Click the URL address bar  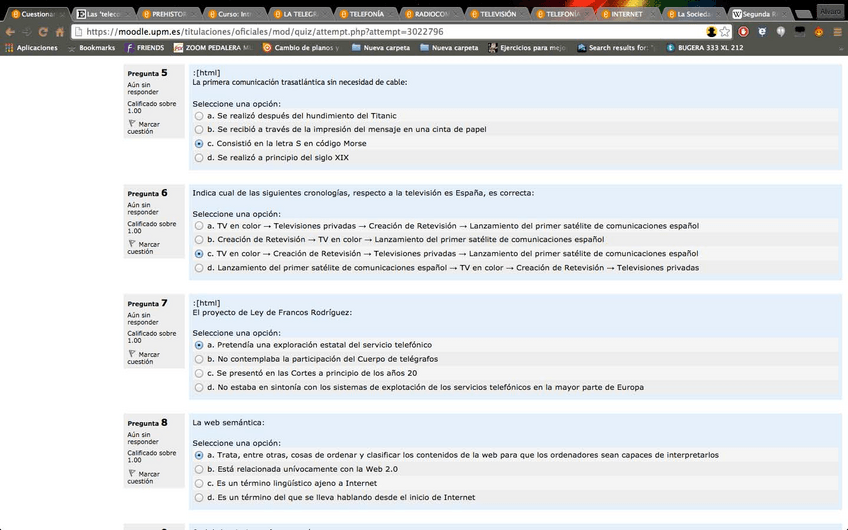click(x=380, y=31)
